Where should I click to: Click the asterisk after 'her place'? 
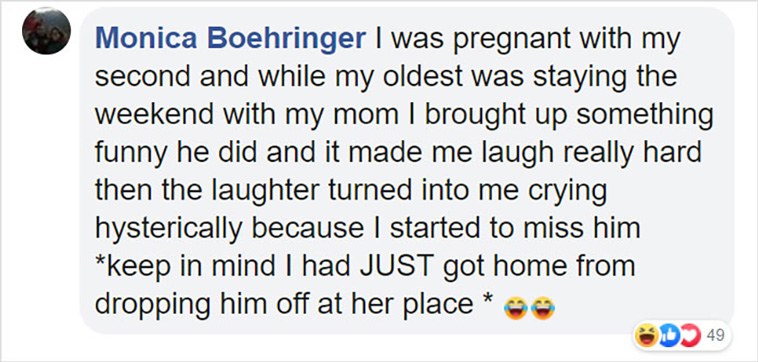[x=488, y=301]
